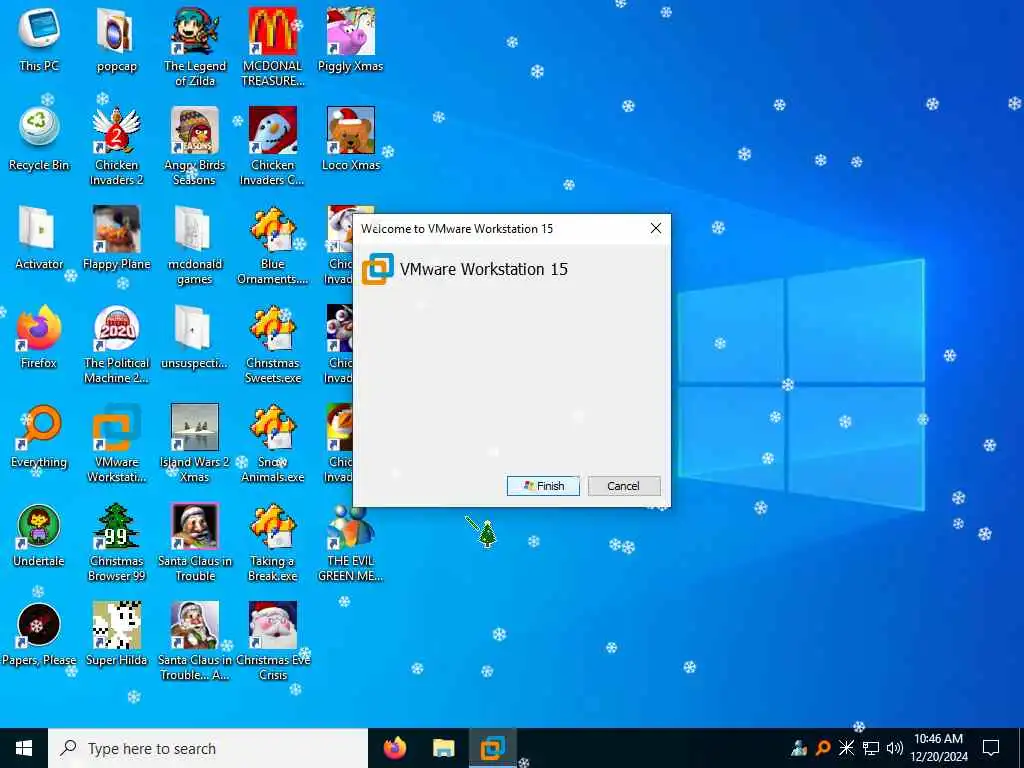Viewport: 1024px width, 768px height.
Task: Select the Activator folder icon
Action: tap(39, 238)
